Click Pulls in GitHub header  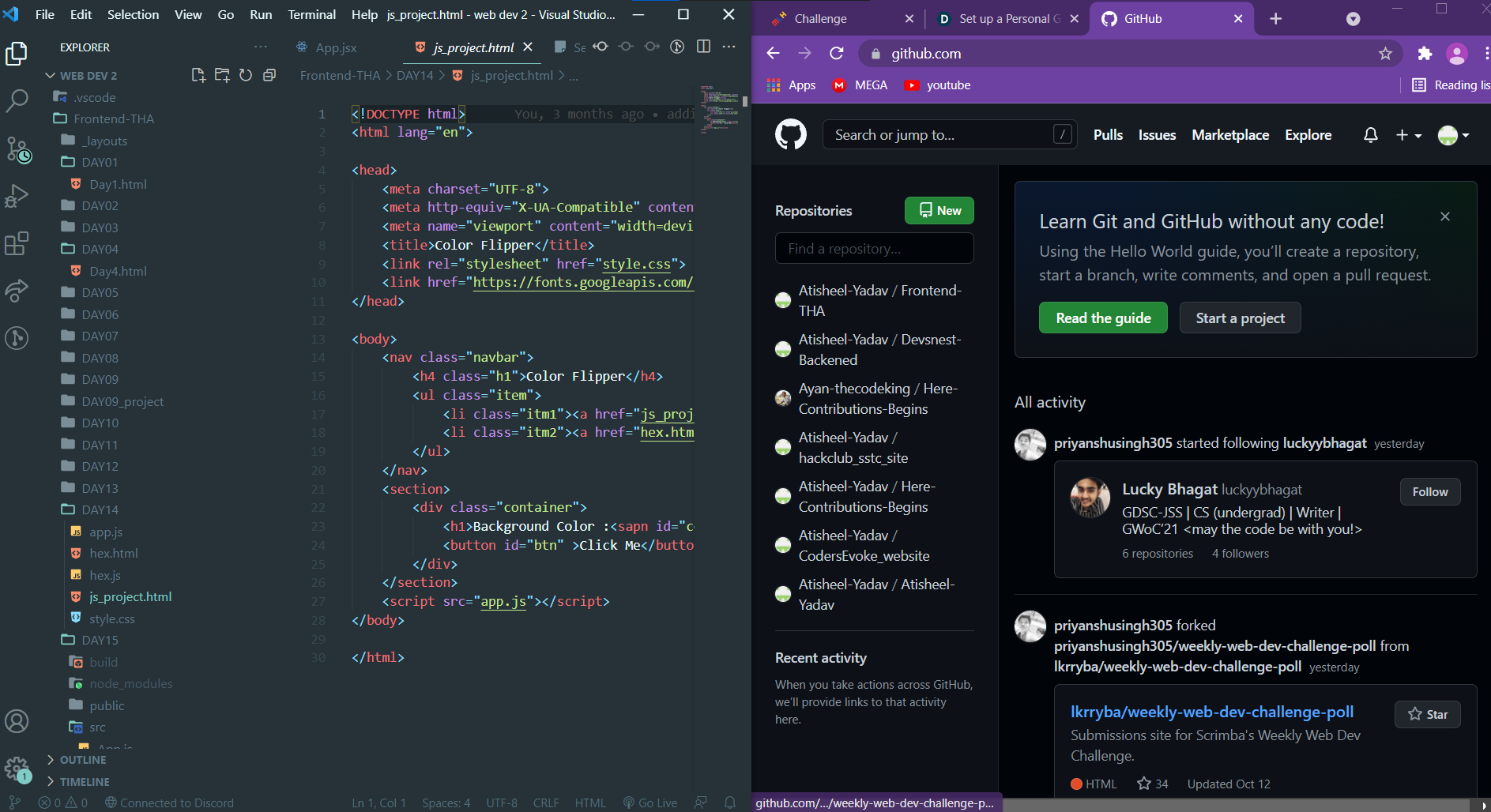pyautogui.click(x=1108, y=135)
